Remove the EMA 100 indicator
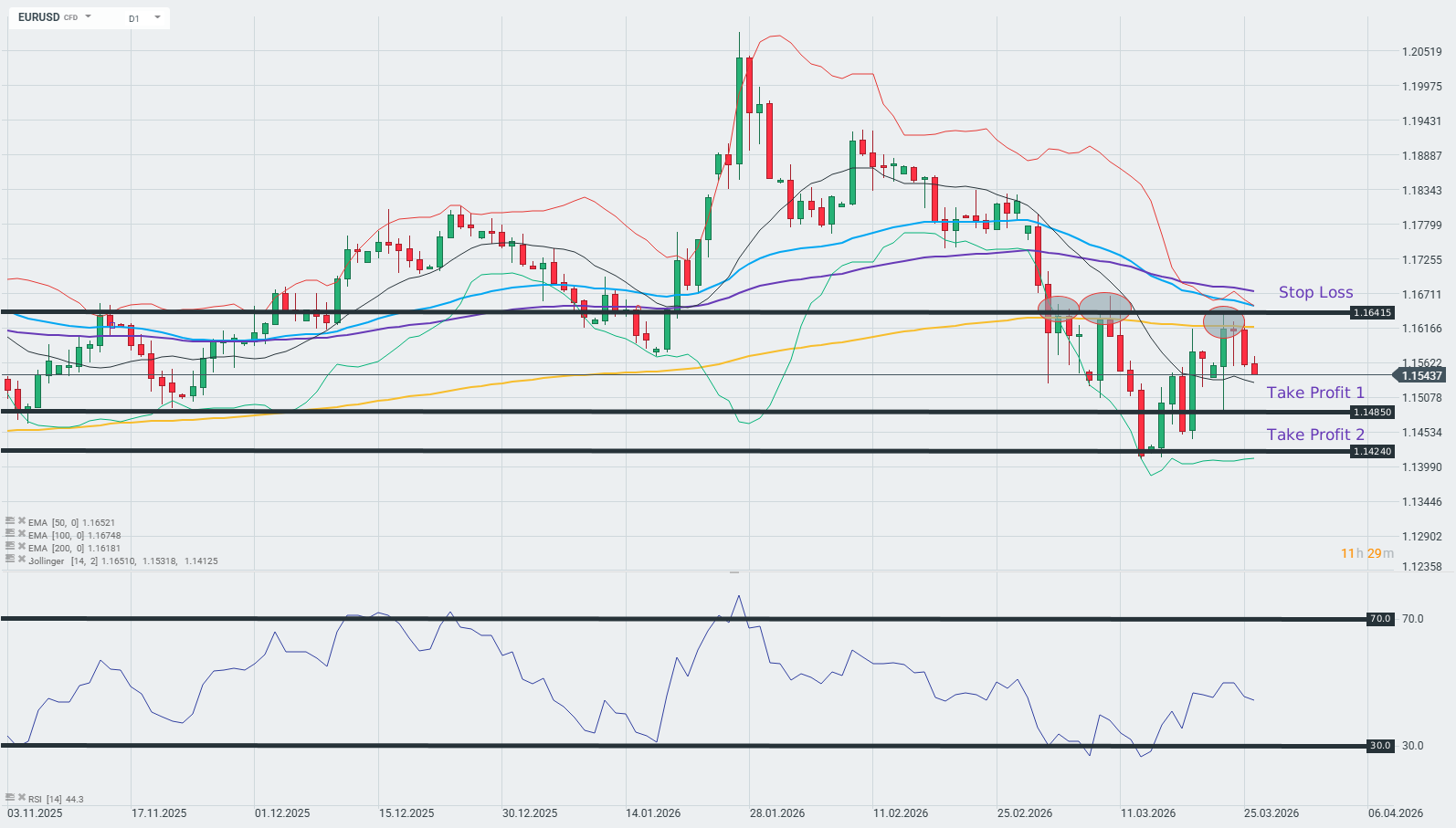This screenshot has width=1456, height=828. 21,534
